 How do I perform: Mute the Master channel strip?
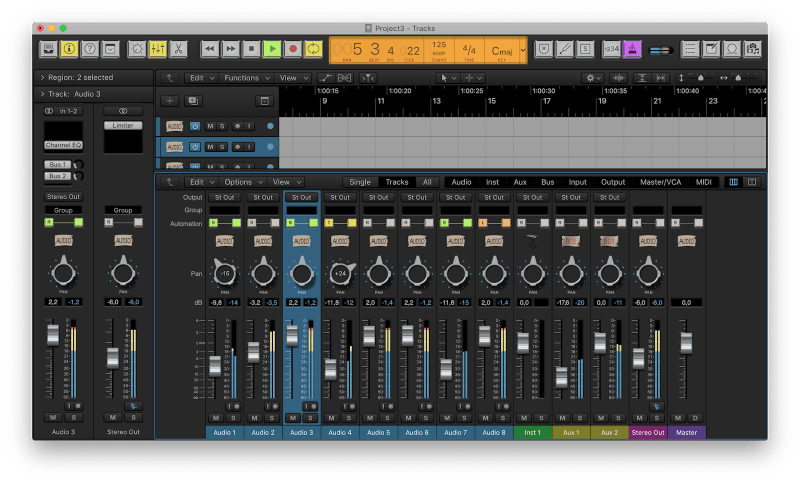(678, 418)
